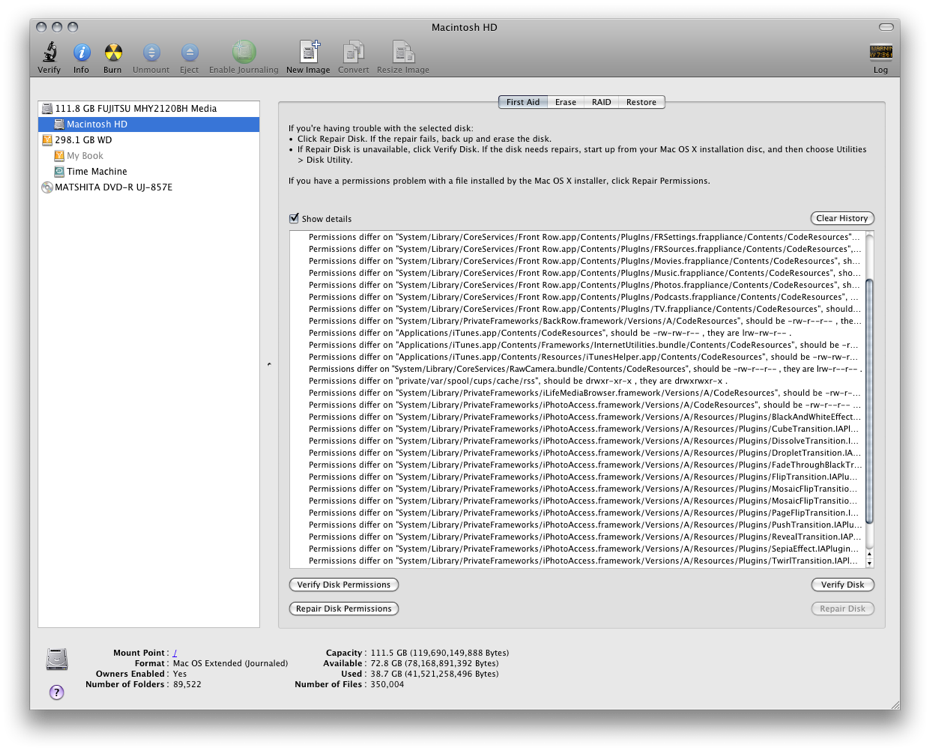Image resolution: width=930 pixels, height=751 pixels.
Task: Switch to the First Aid tab
Action: point(523,102)
